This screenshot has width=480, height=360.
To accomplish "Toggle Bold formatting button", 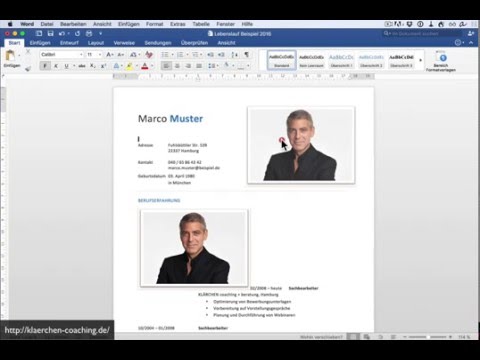I will [45, 66].
